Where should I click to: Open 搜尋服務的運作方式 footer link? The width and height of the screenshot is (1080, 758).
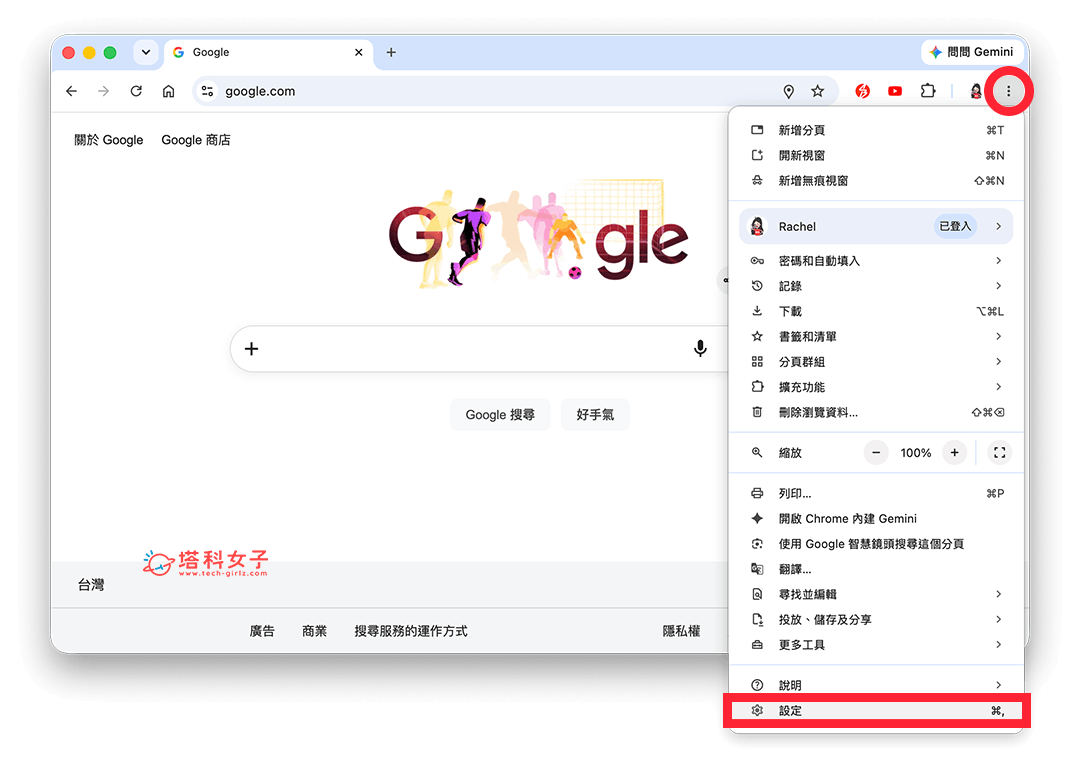coord(411,631)
